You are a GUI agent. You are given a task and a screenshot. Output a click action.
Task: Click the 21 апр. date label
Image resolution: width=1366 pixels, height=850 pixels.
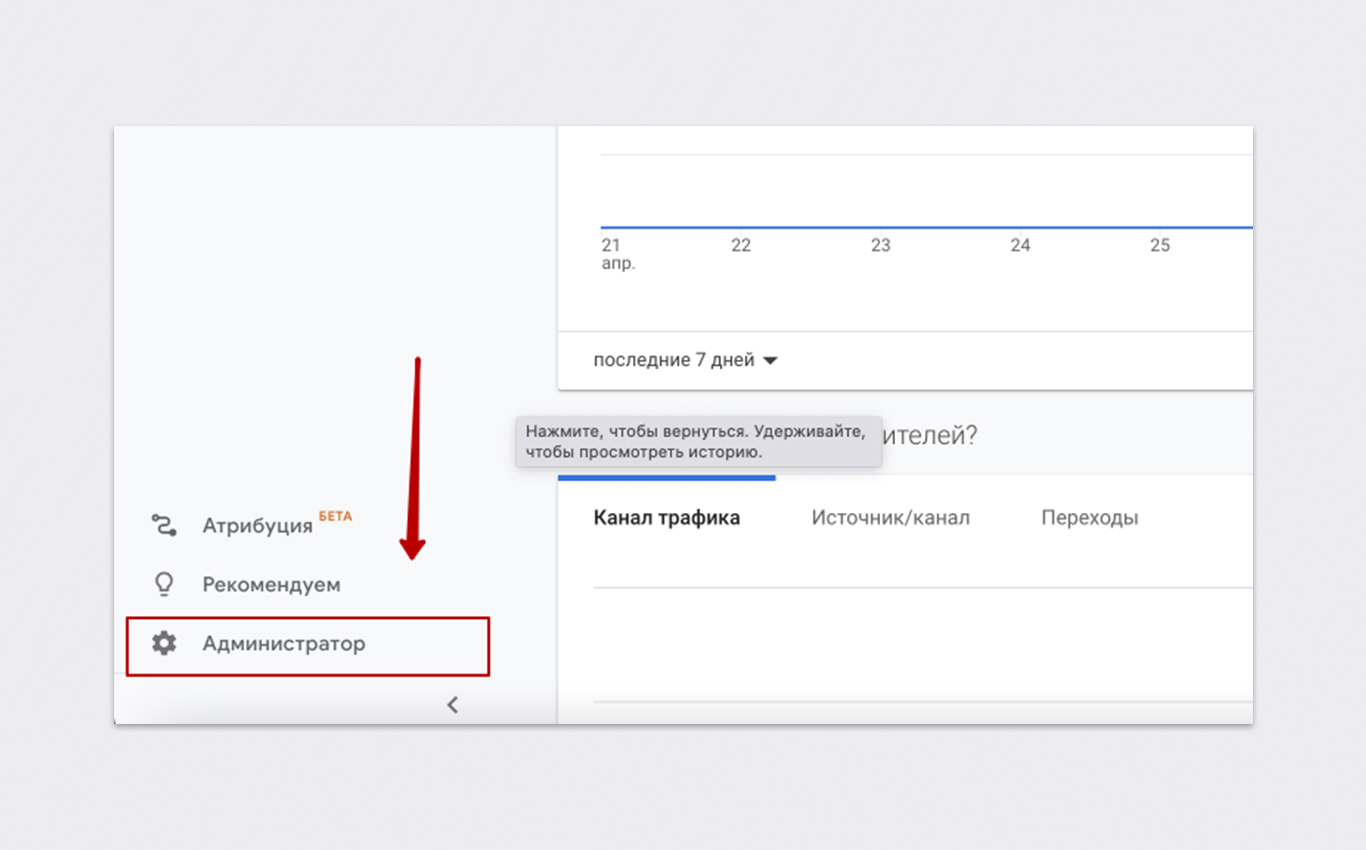(618, 254)
